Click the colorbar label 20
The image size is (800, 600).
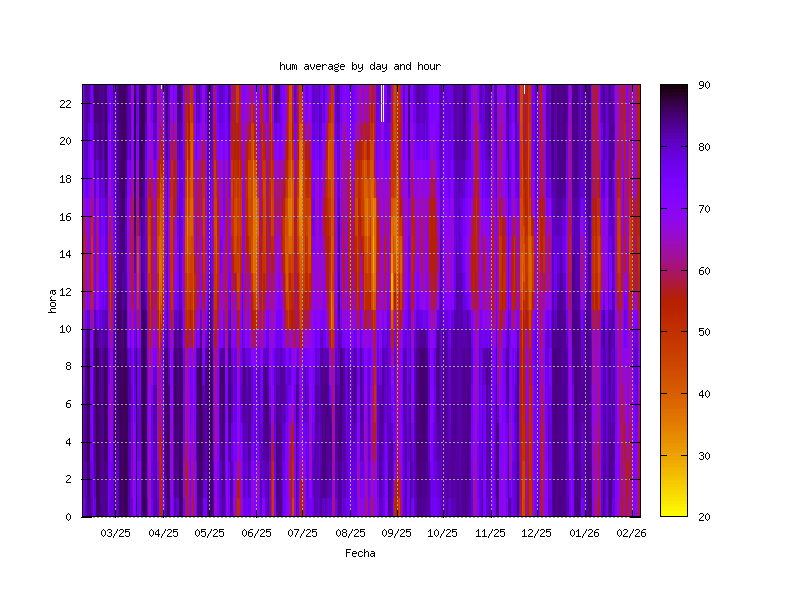[x=704, y=517]
